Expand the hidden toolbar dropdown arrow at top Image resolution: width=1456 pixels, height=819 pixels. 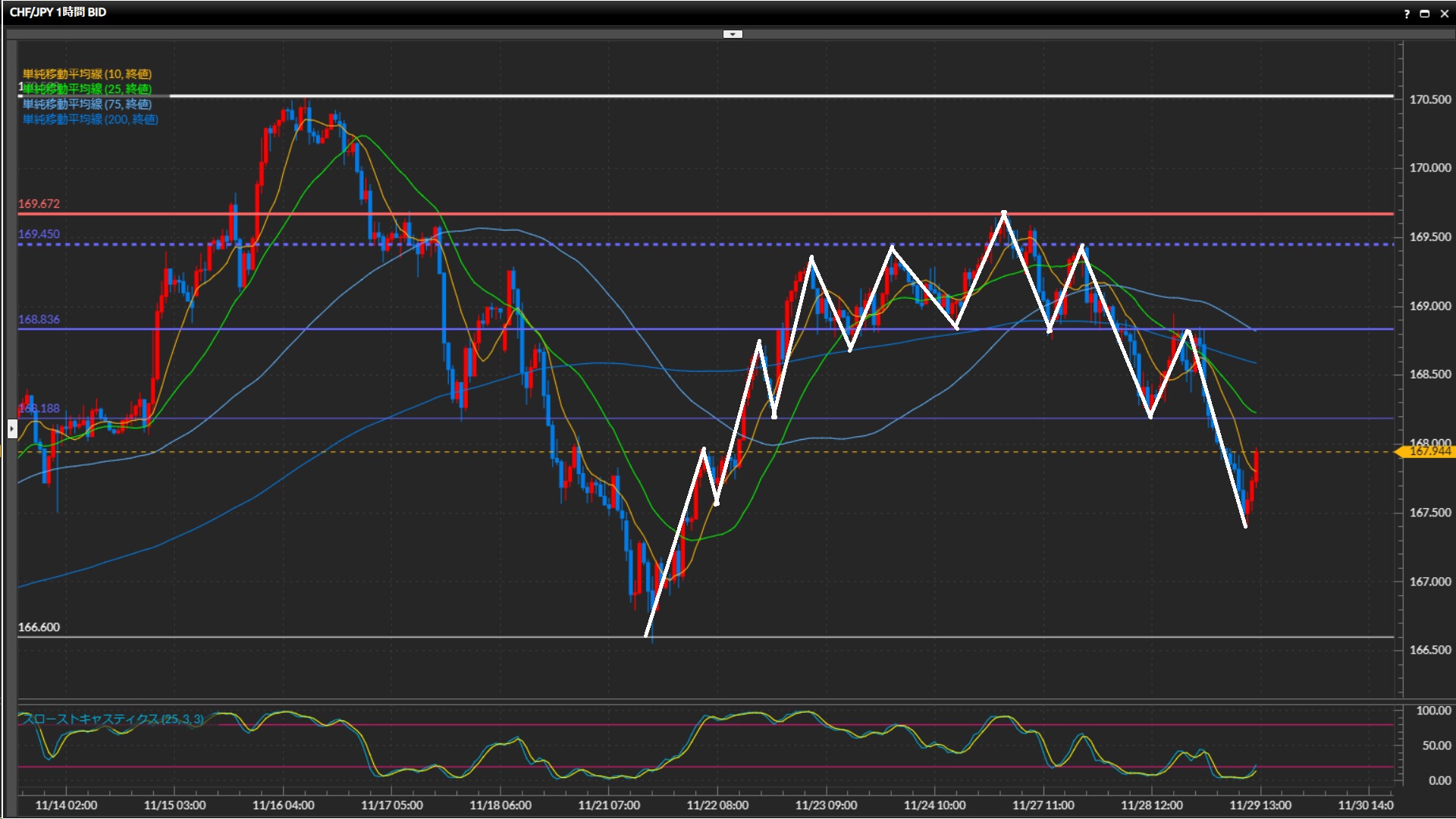(x=732, y=34)
